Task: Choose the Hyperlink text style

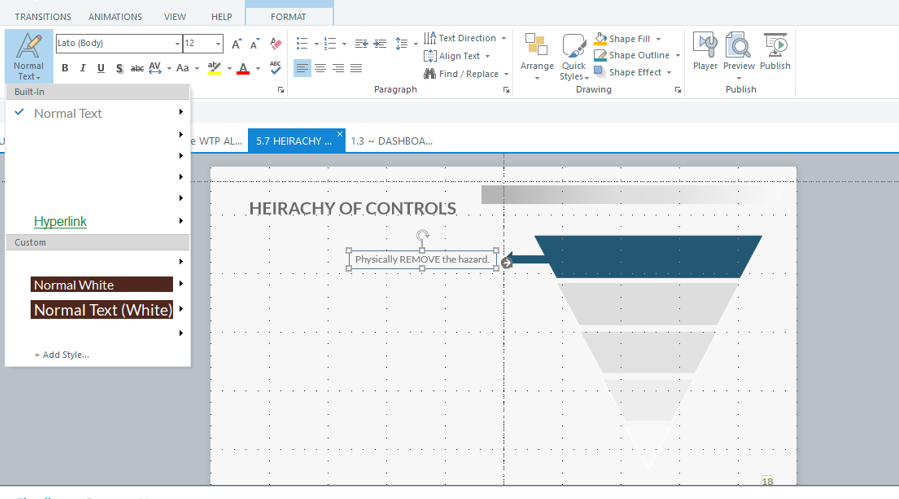Action: click(60, 221)
